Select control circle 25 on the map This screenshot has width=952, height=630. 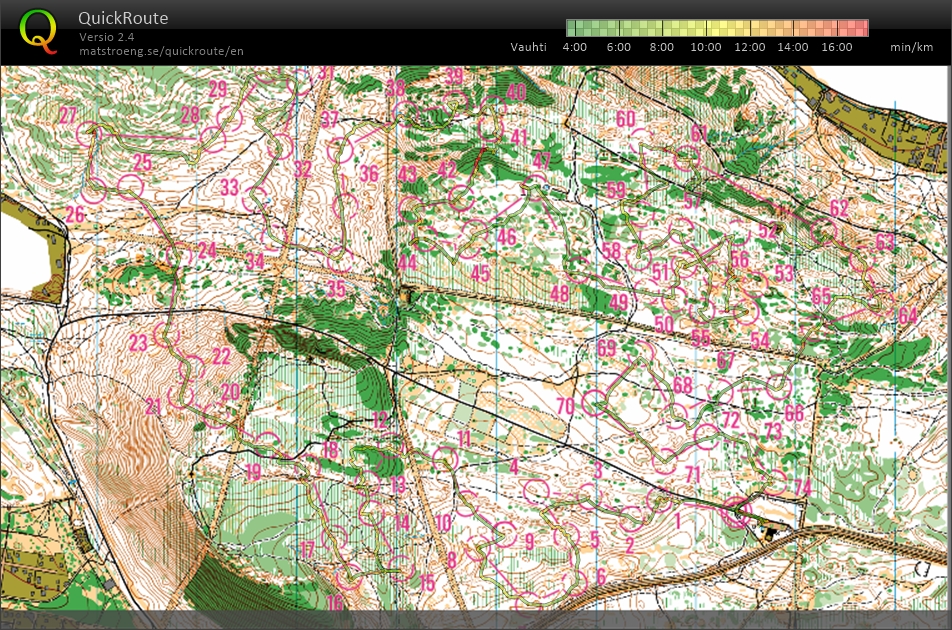[132, 185]
